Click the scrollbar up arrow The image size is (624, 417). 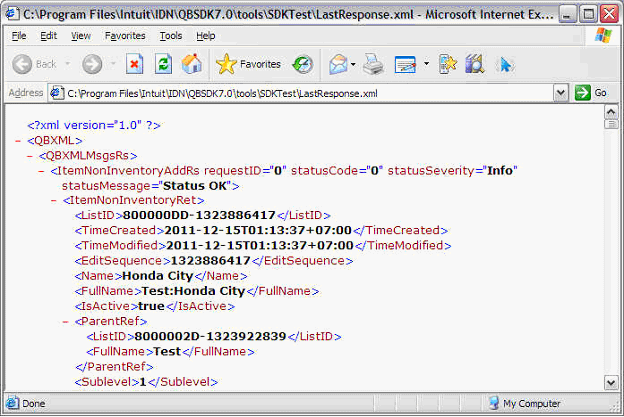click(x=611, y=112)
